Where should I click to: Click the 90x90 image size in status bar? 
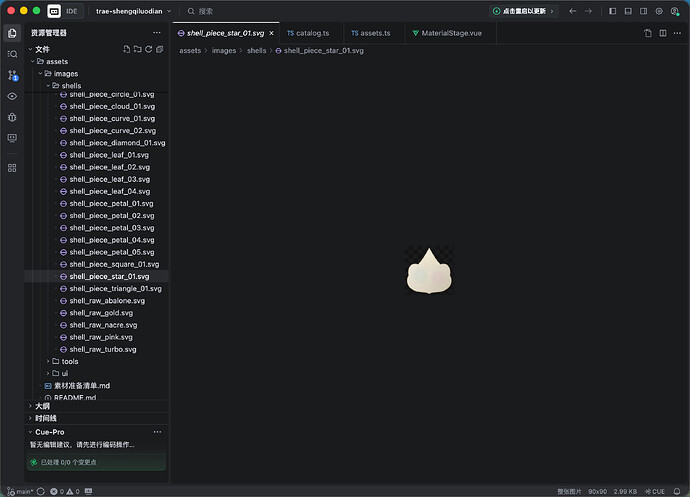[x=598, y=491]
